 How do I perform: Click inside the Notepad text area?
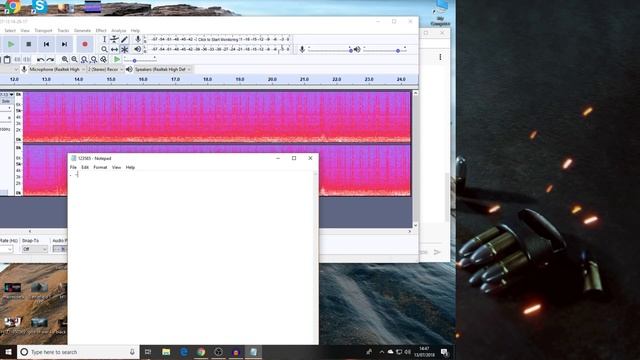click(x=190, y=257)
